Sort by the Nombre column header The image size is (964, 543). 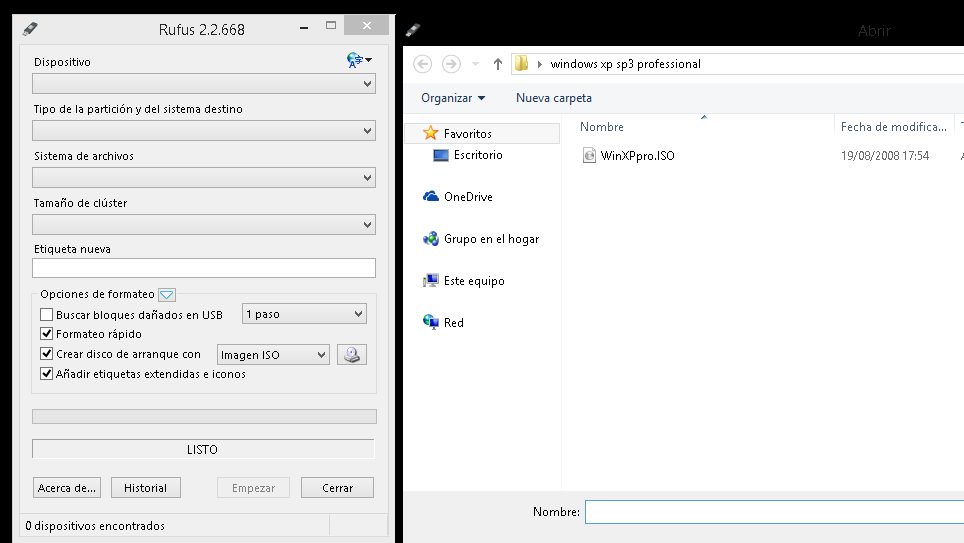602,127
